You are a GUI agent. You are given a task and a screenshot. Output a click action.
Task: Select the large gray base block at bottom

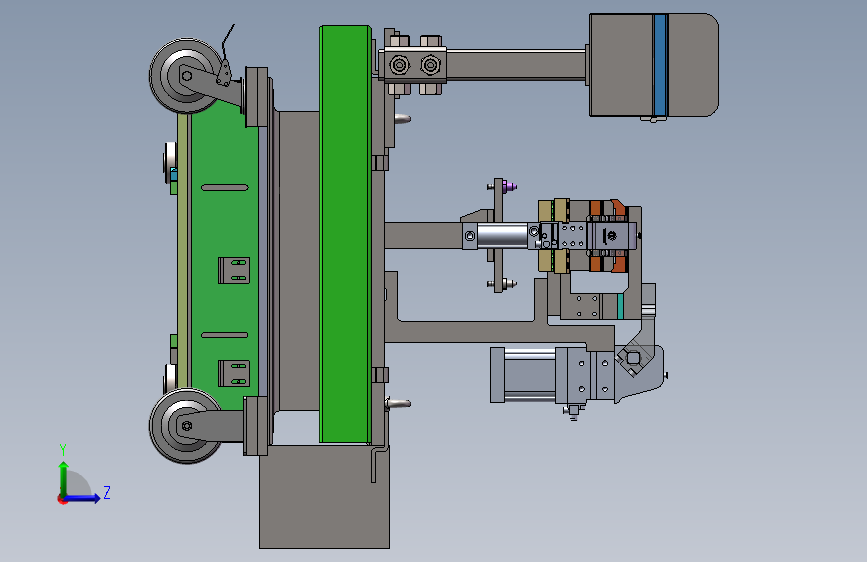[x=325, y=496]
